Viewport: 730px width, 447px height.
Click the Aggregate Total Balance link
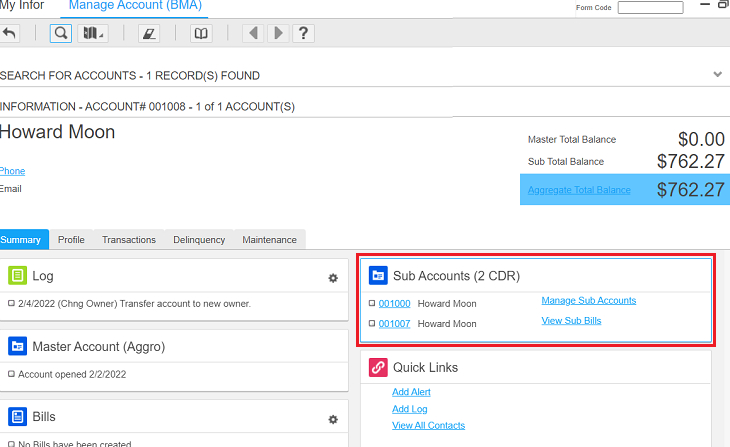pyautogui.click(x=579, y=190)
